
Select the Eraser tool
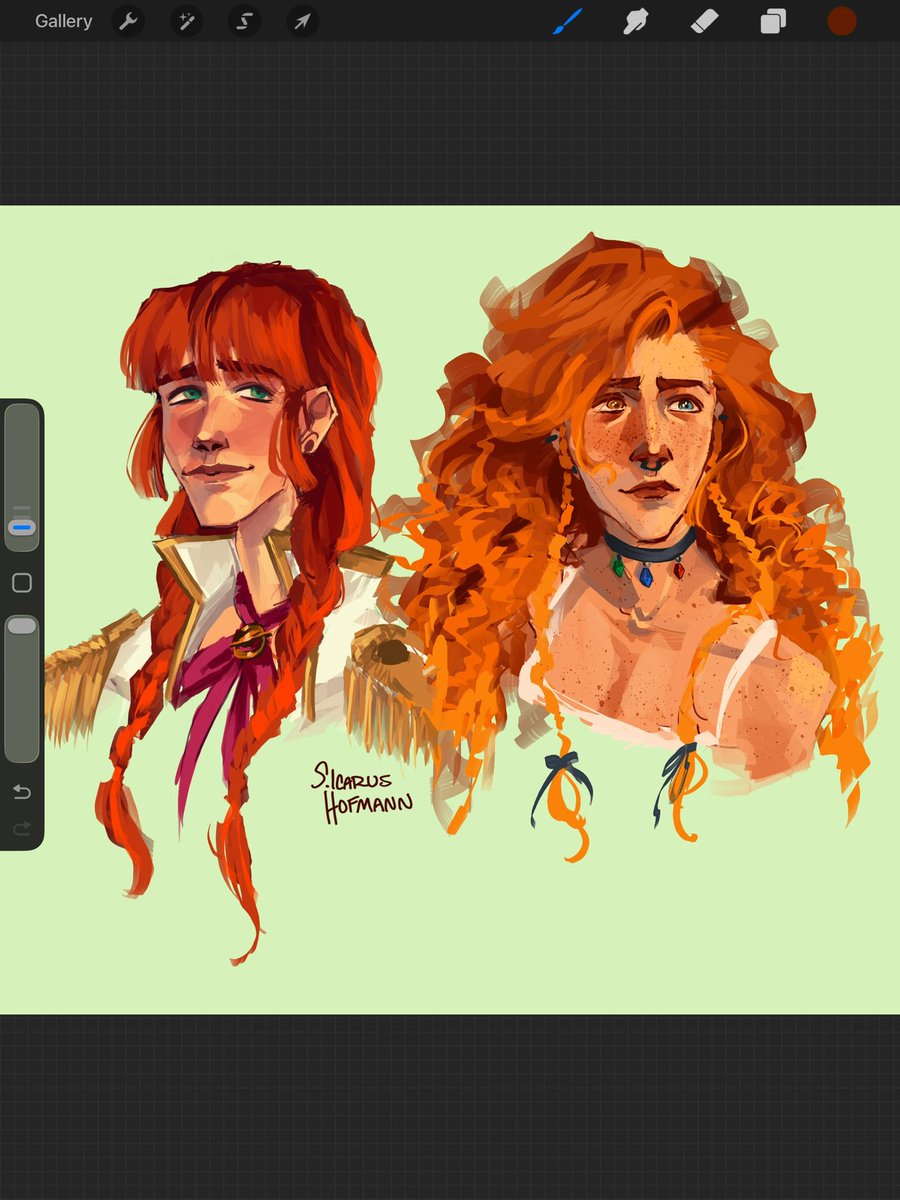click(705, 21)
